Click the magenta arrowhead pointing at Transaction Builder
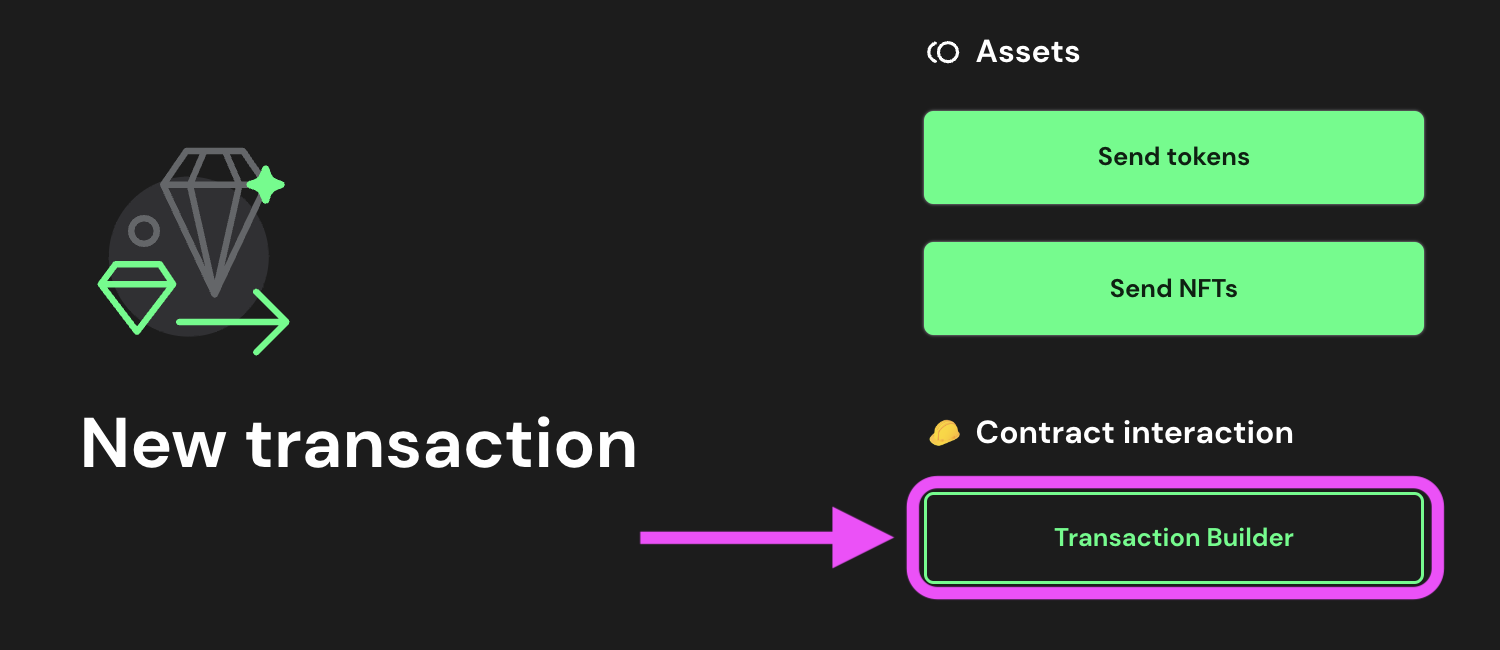The image size is (1500, 650). 860,538
